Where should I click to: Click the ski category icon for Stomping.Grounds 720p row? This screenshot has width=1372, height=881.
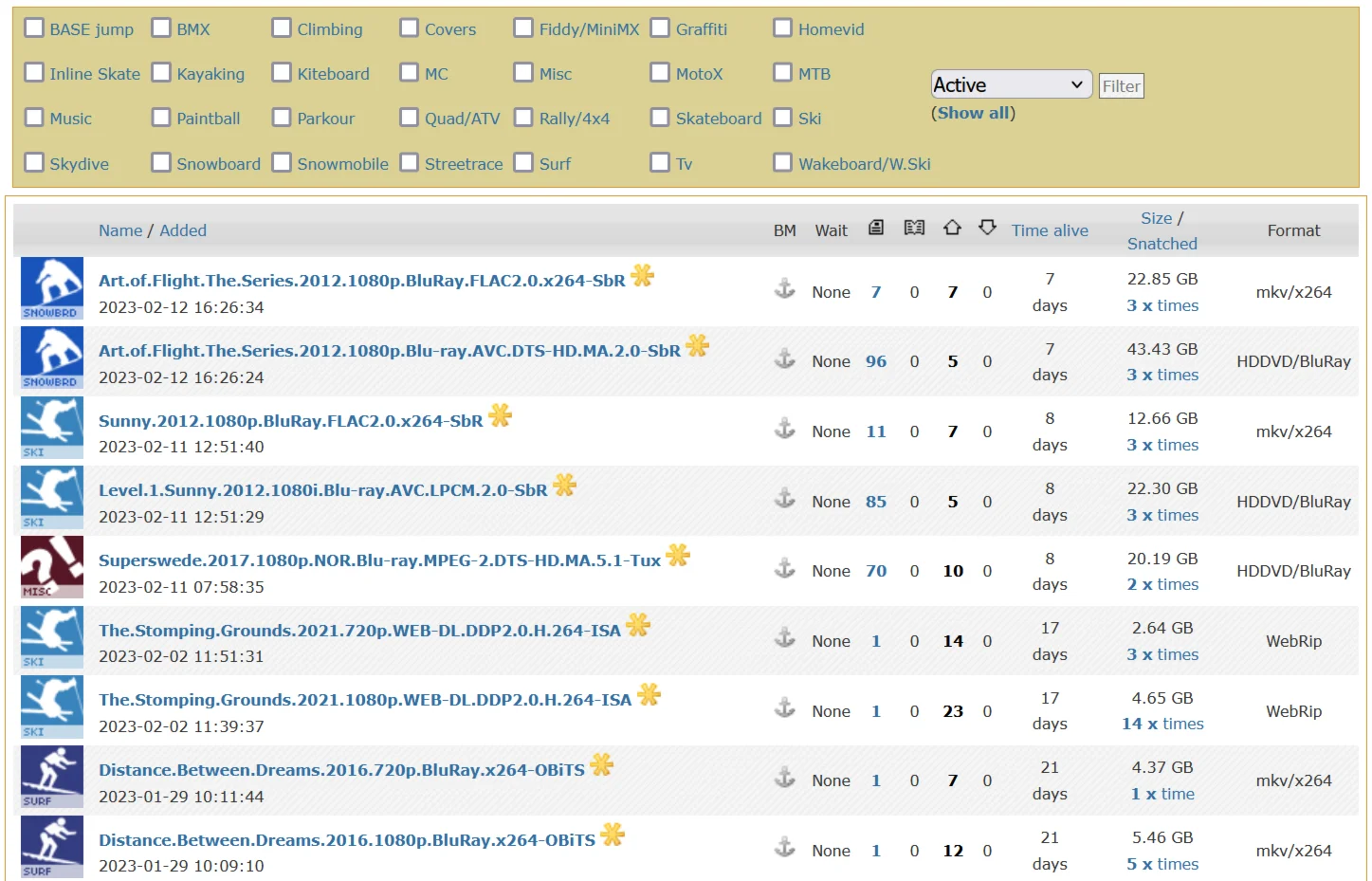coord(52,637)
